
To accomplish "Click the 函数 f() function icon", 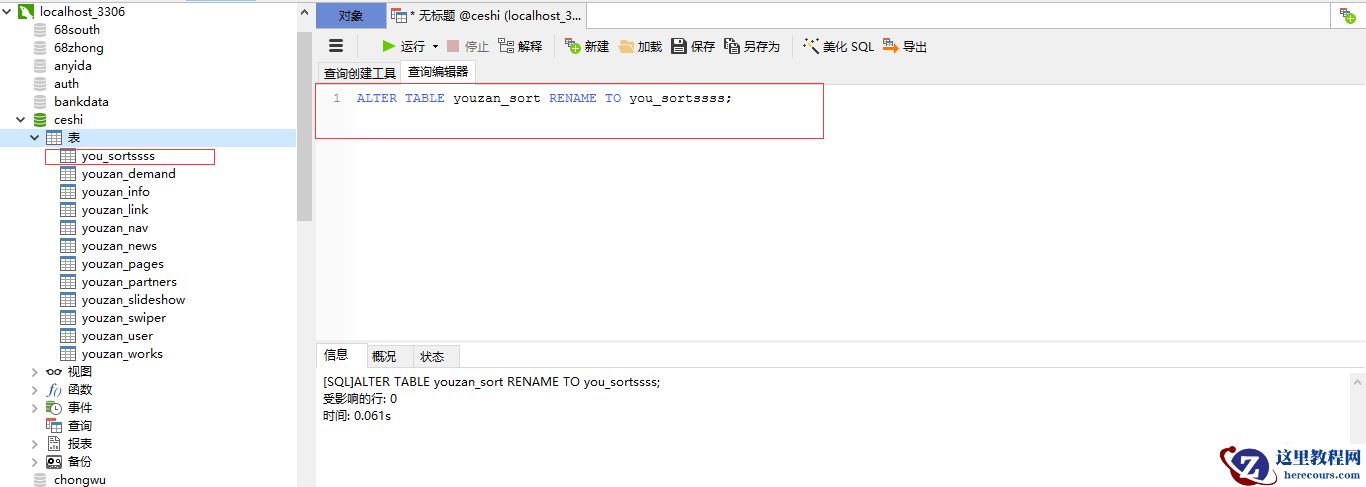I will (x=54, y=389).
